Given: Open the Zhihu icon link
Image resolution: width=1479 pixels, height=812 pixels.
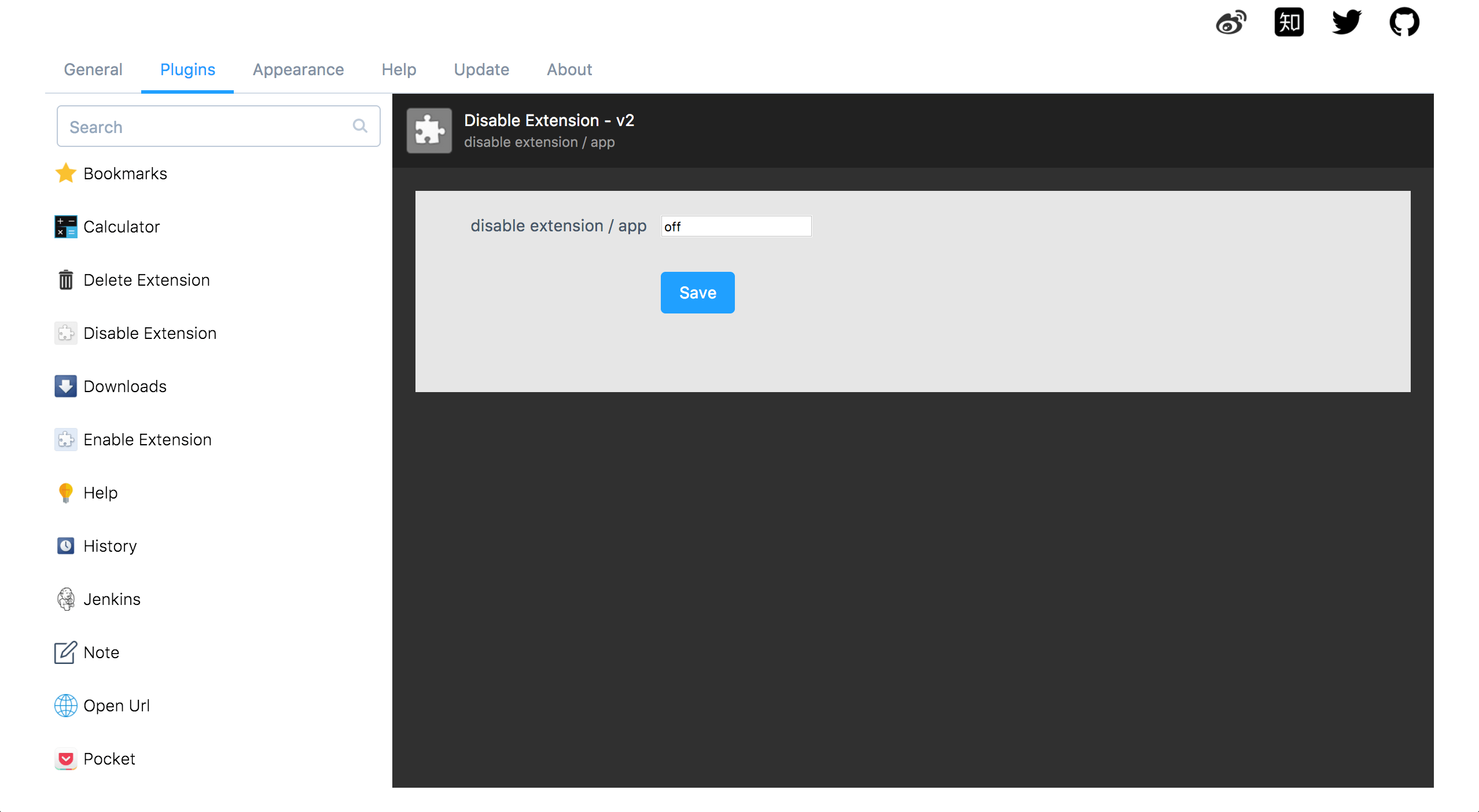Looking at the screenshot, I should (1289, 23).
